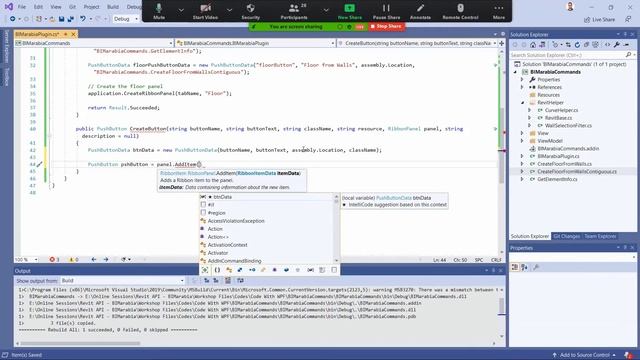Click Collapse All icon in Solution Explorer

coord(587,45)
